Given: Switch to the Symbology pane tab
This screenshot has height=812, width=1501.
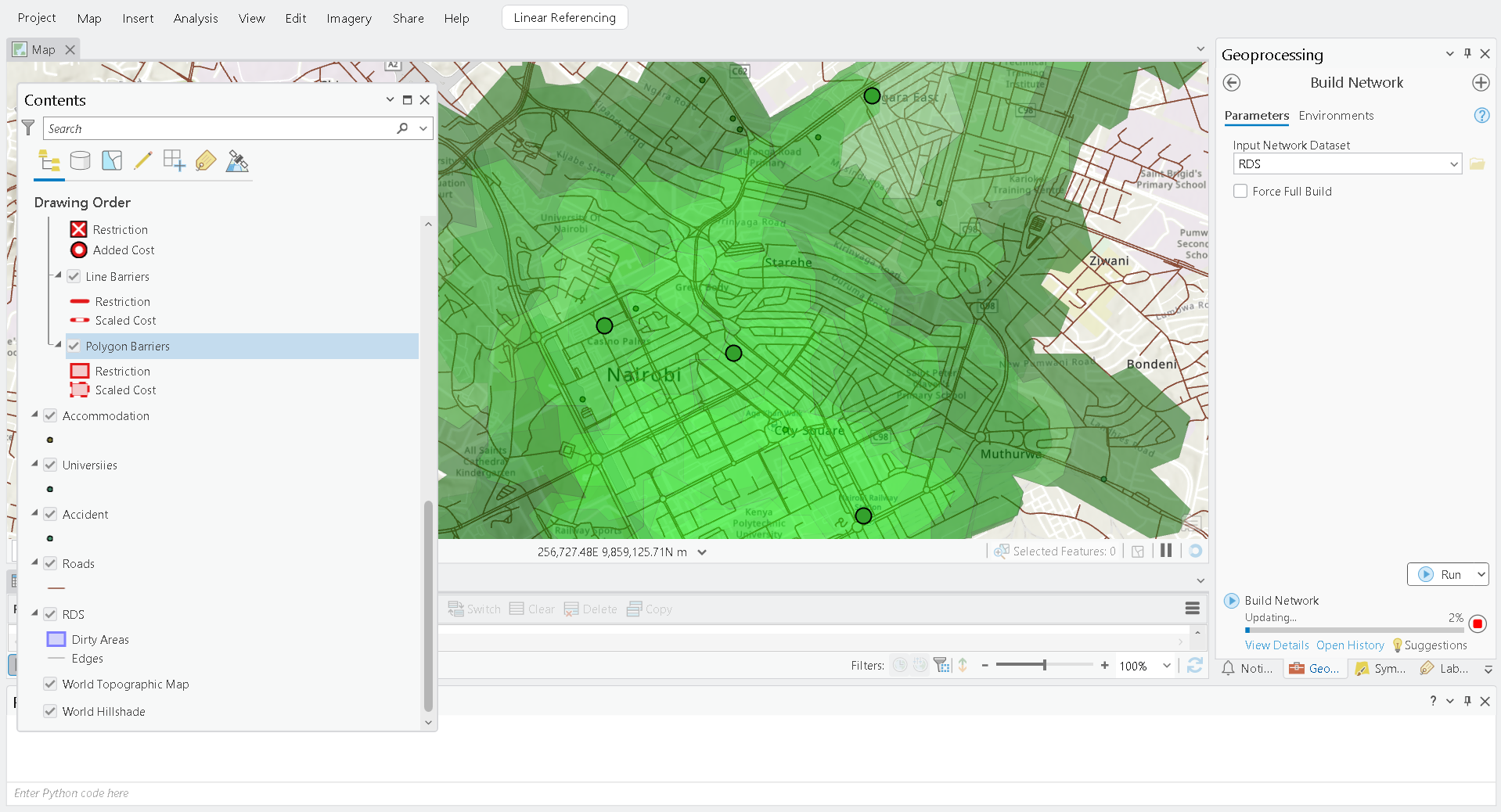Looking at the screenshot, I should [1381, 668].
